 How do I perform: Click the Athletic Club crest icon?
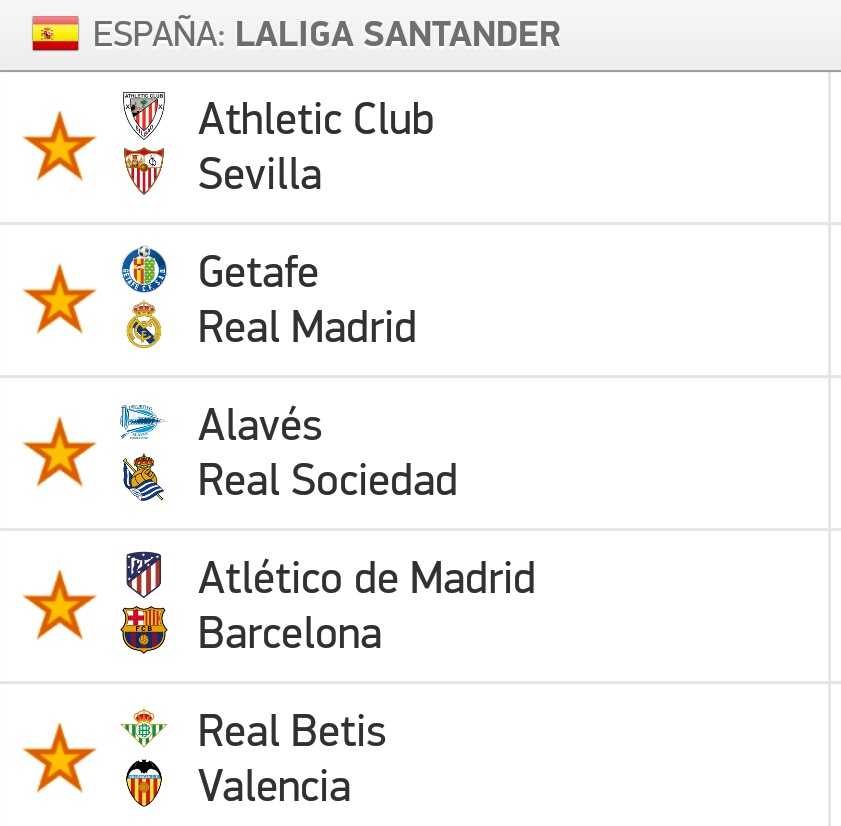click(x=143, y=116)
